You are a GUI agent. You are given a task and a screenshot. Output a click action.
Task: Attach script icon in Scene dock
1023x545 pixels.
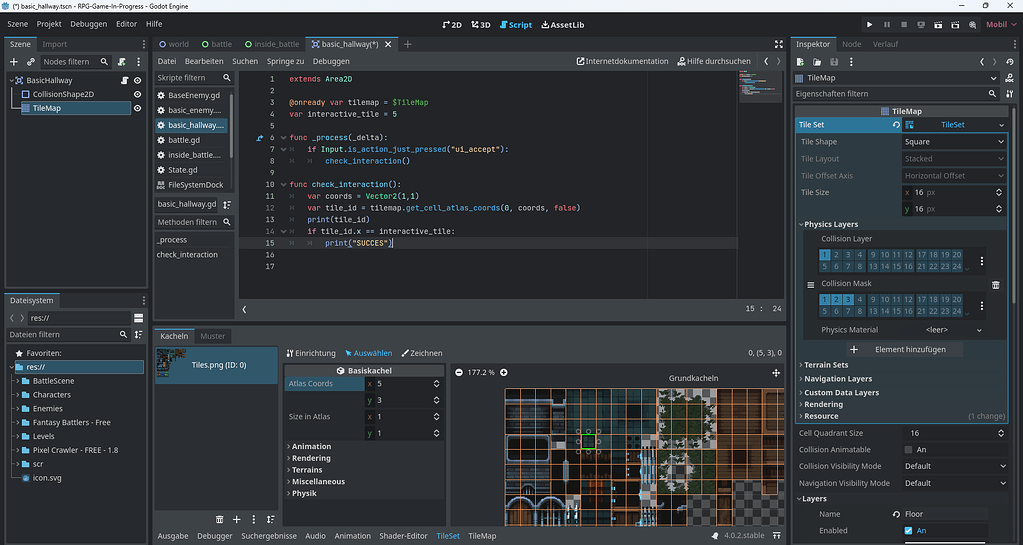(121, 61)
